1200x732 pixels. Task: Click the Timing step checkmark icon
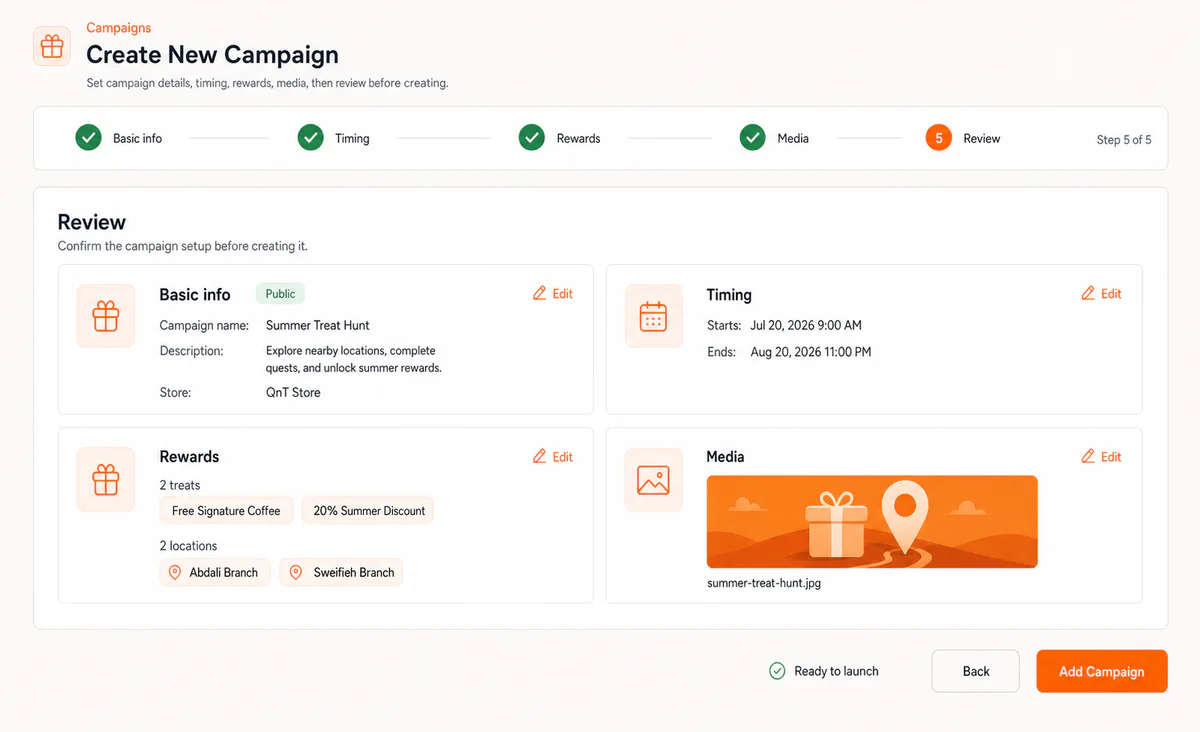[311, 138]
